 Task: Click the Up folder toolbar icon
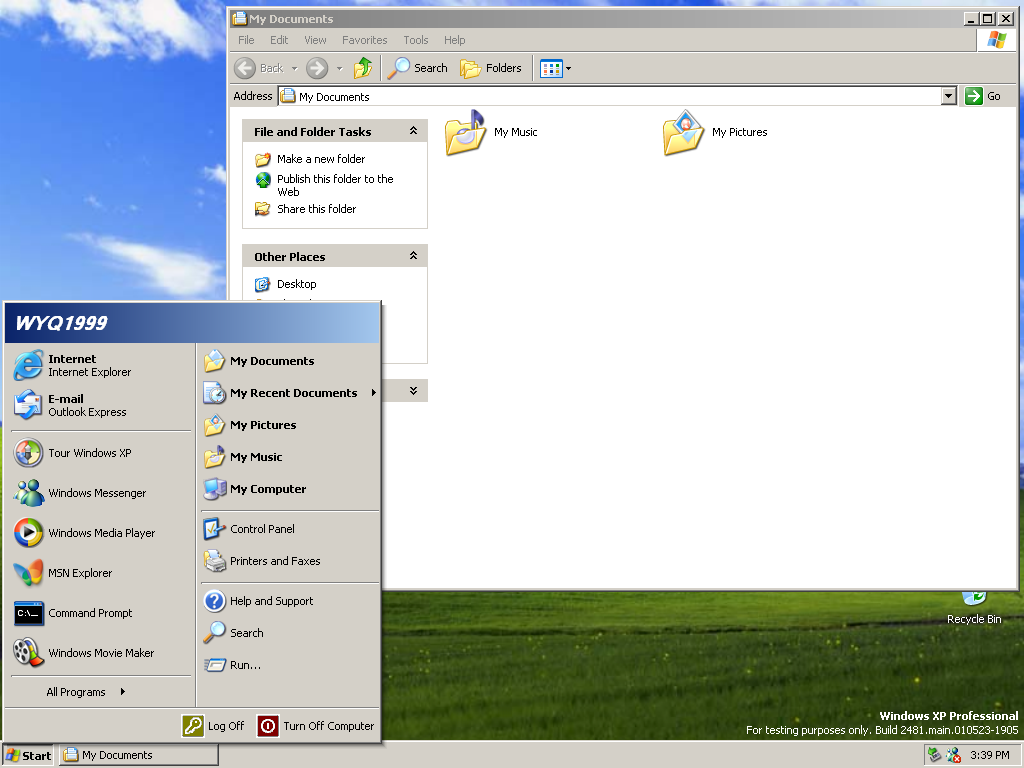pos(363,68)
